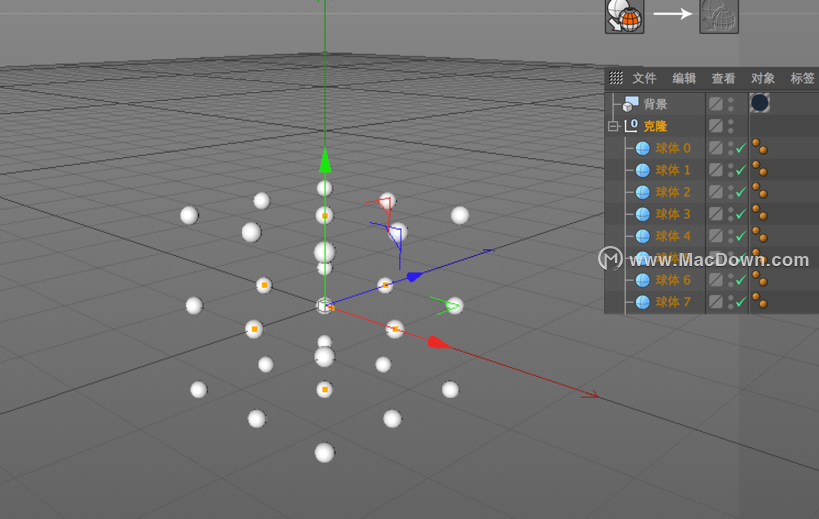Select the 球体 4 name label
Screen dimensions: 819x519
(x=673, y=236)
